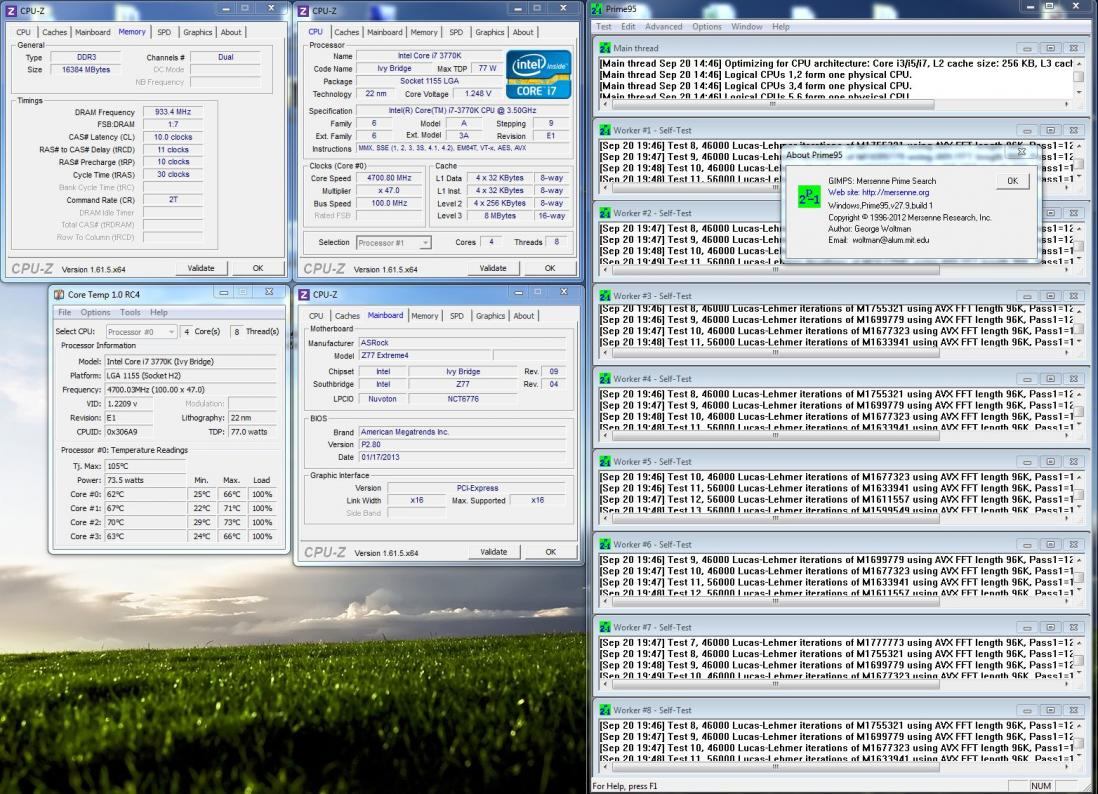Select the Graphics tab in the top-middle CPU-Z window

(x=489, y=32)
